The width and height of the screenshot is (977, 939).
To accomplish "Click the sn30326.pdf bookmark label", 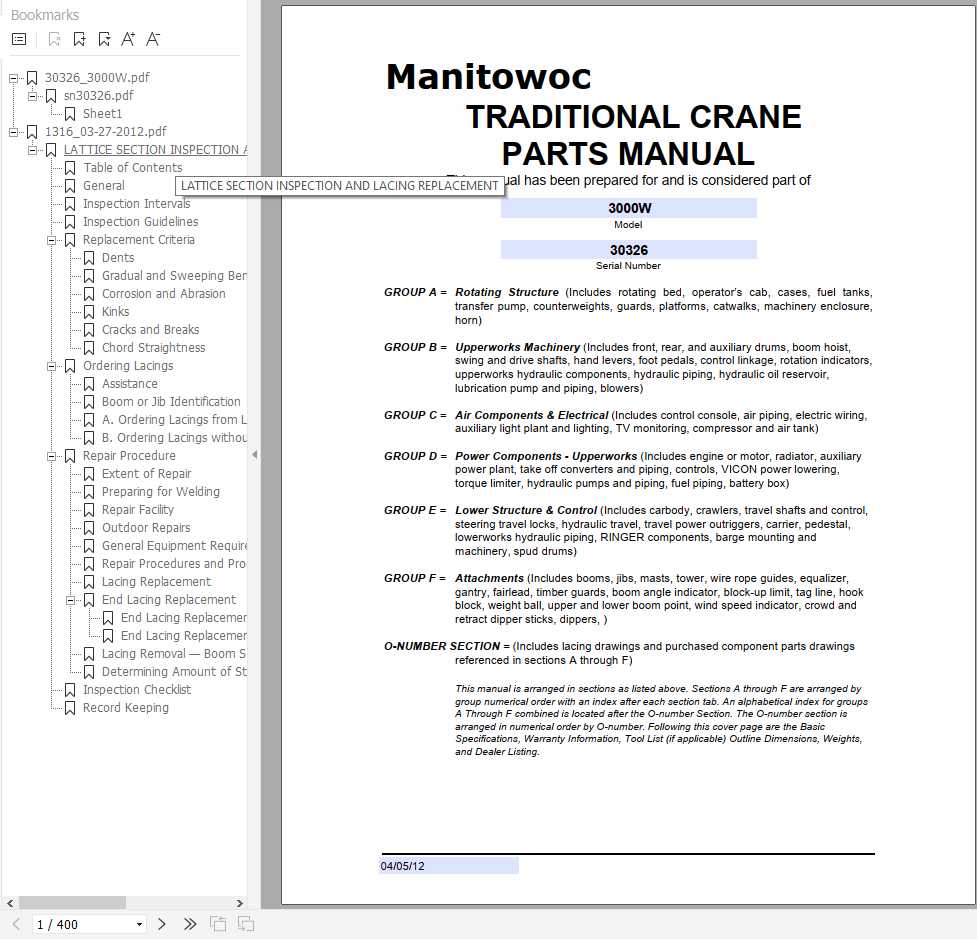I will click(98, 95).
